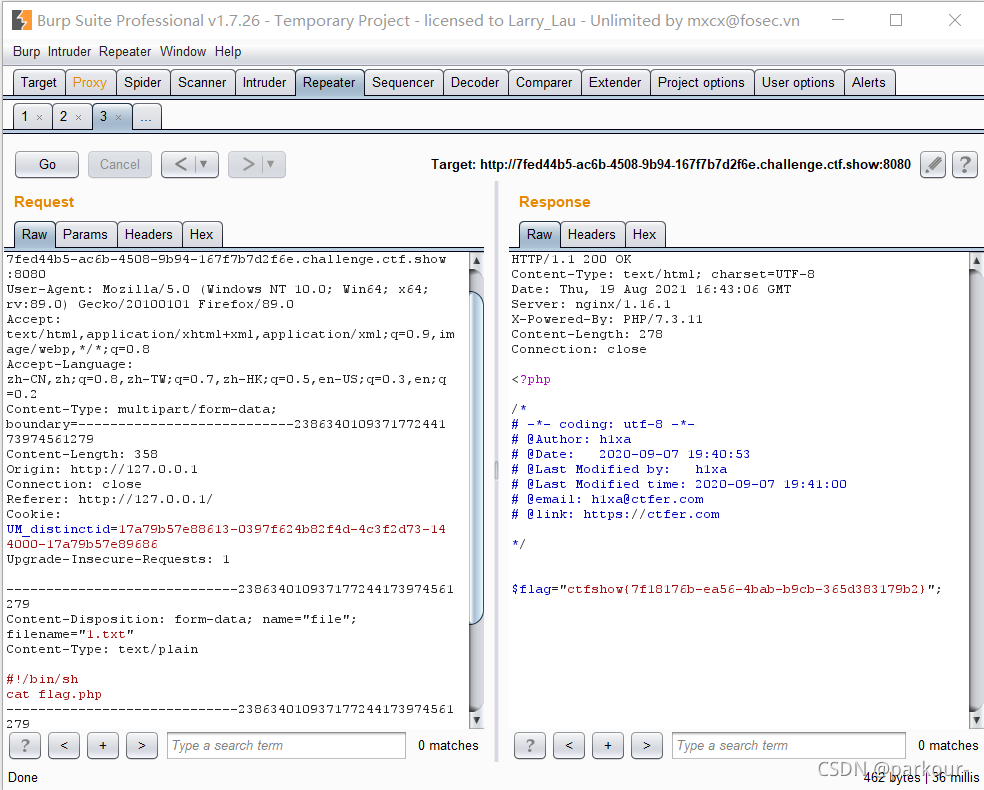Click the request pane scroll up arrow
Viewport: 984px width, 790px height.
point(476,260)
